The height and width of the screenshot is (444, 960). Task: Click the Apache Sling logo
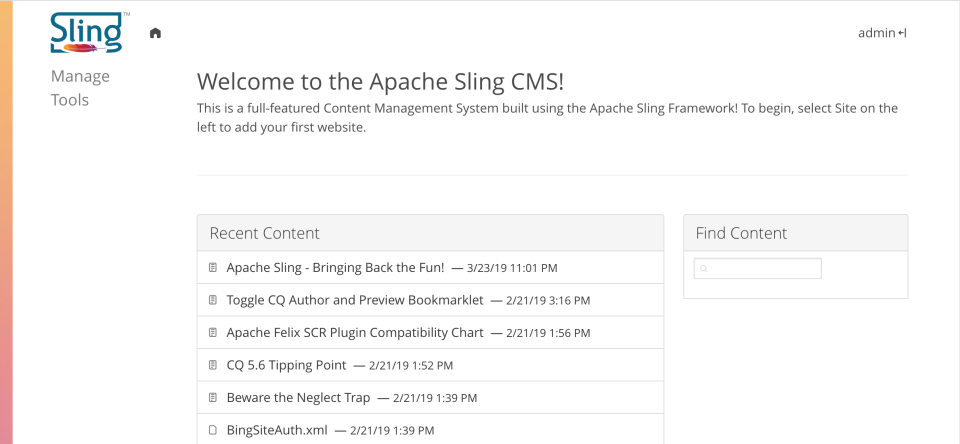coord(86,33)
